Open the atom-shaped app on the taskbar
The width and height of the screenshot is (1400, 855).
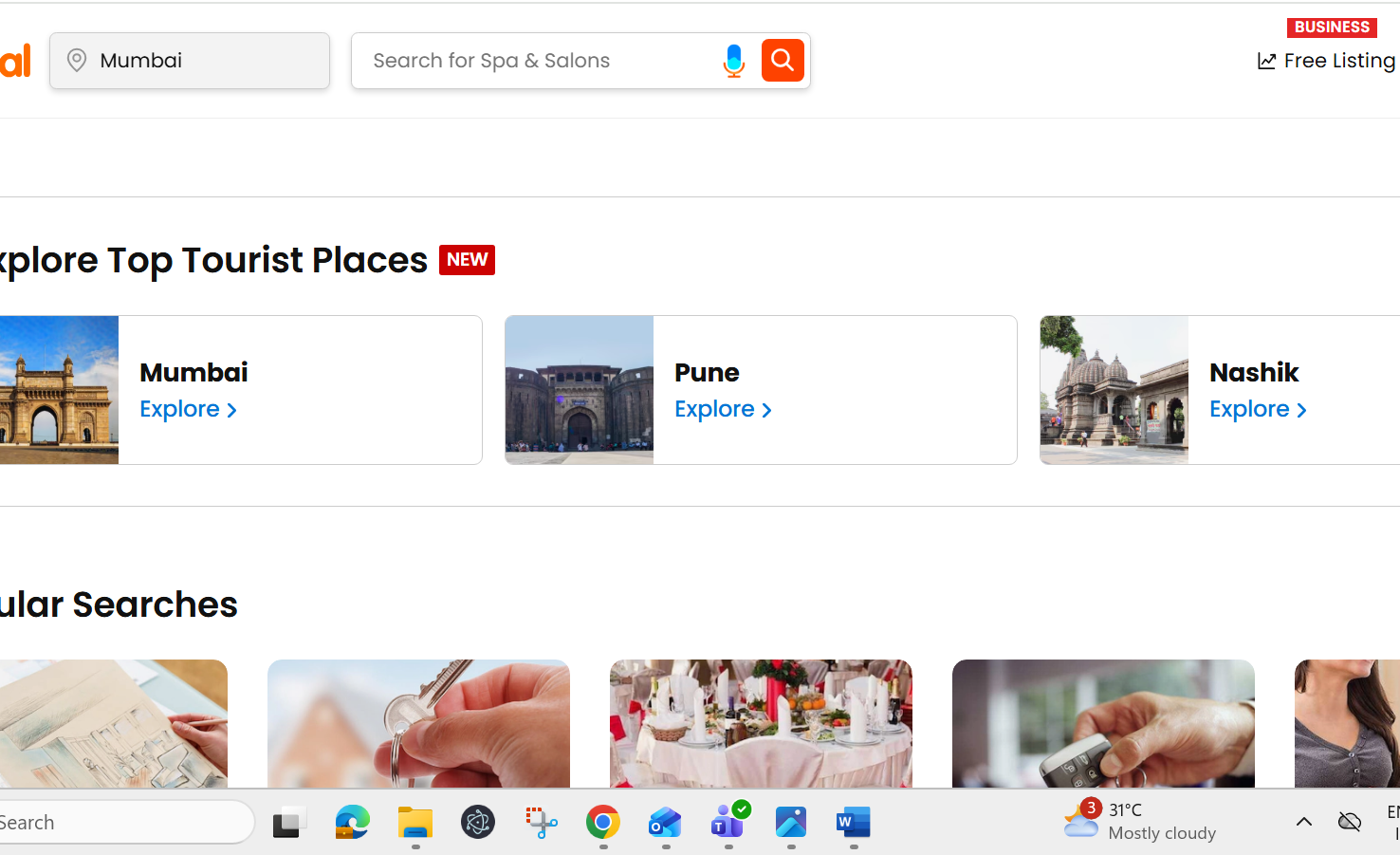click(x=478, y=822)
